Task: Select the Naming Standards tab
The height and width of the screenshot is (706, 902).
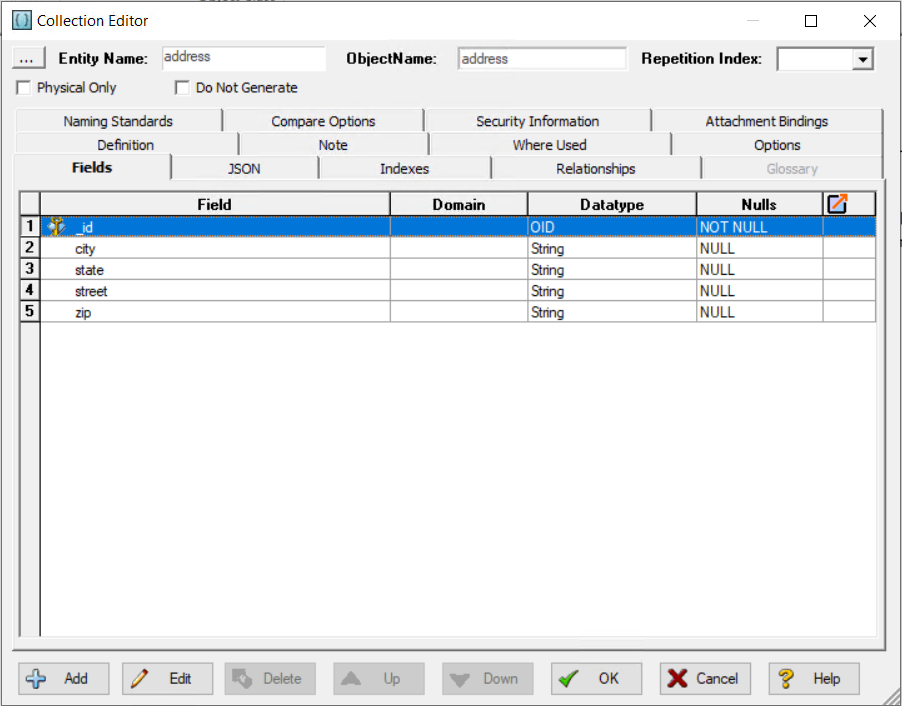Action: point(119,121)
